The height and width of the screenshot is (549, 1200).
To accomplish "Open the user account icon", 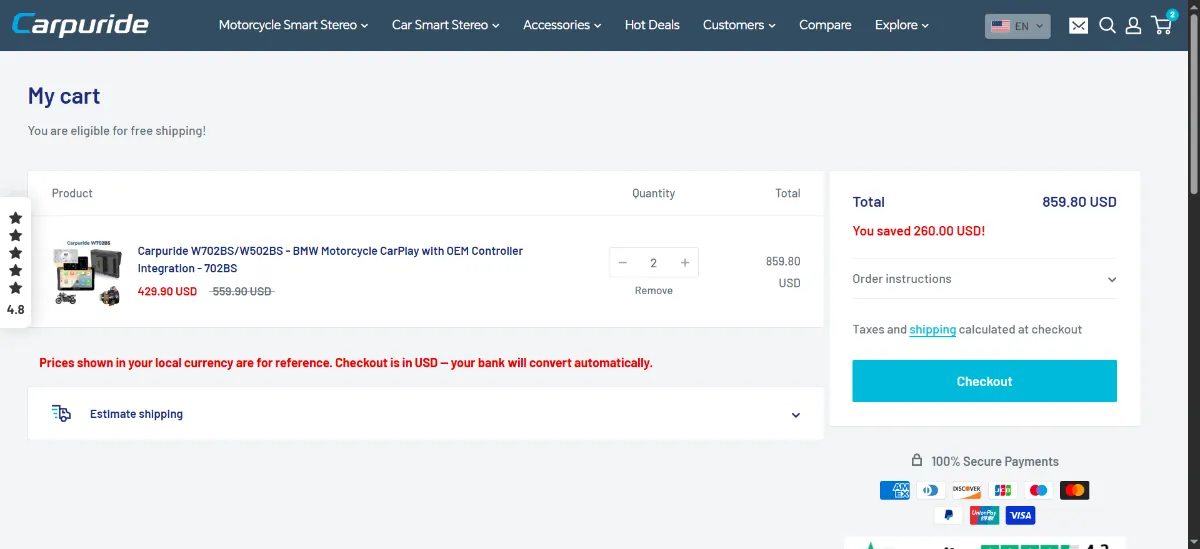I will coord(1133,25).
